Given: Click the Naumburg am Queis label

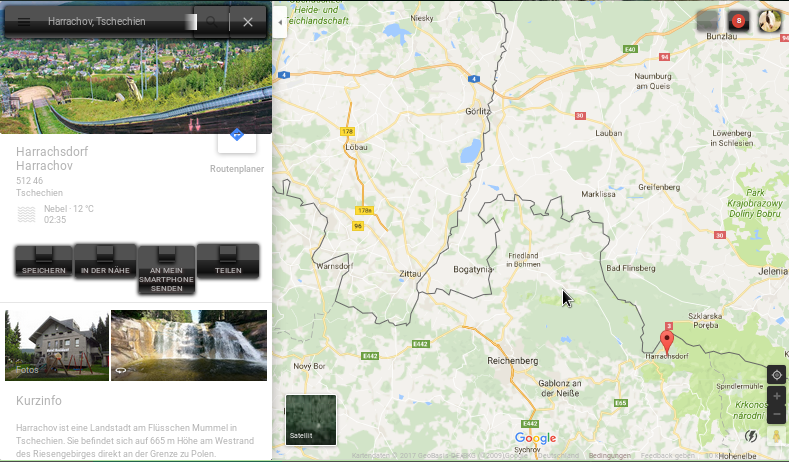Looking at the screenshot, I should click(x=653, y=81).
